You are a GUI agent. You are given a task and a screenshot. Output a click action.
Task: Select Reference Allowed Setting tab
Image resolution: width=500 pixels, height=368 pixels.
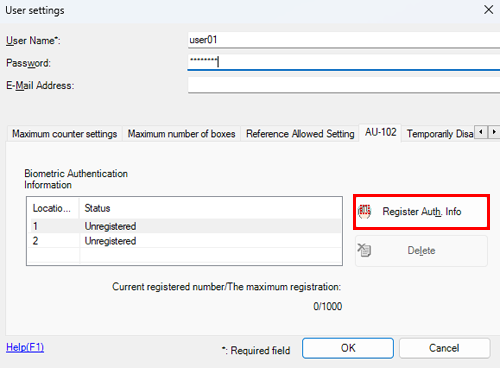click(300, 134)
